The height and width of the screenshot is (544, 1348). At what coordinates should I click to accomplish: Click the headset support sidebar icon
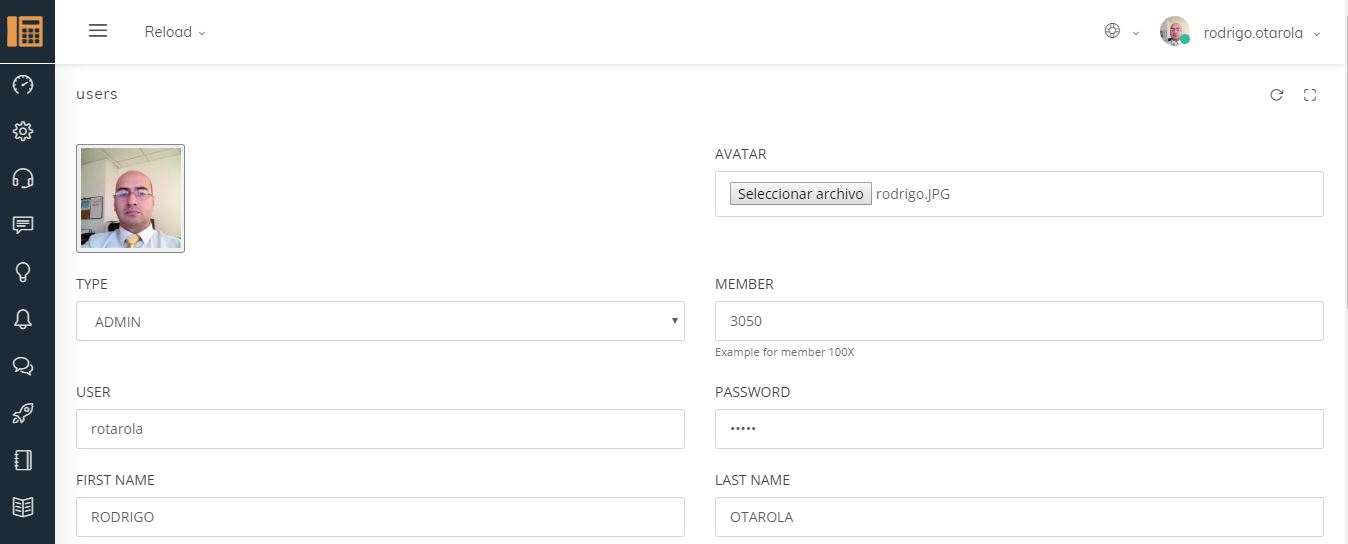click(23, 178)
